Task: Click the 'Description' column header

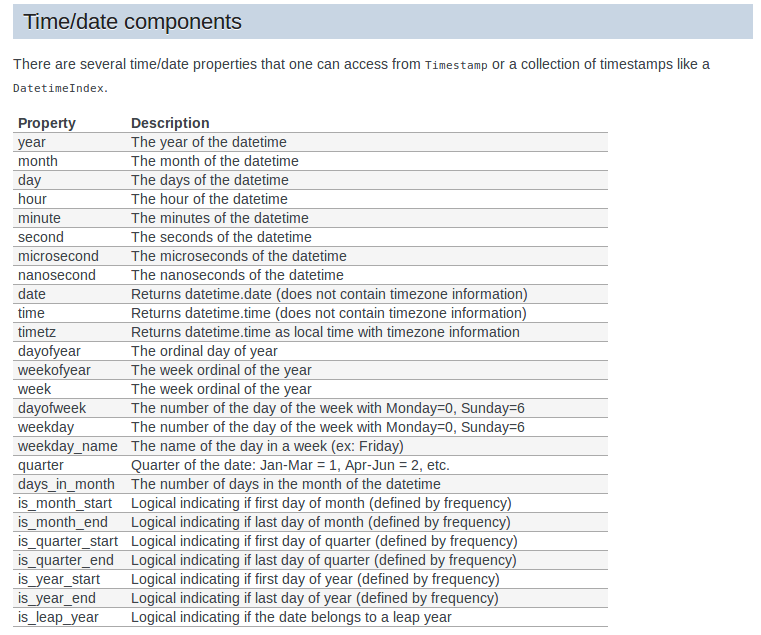Action: tap(170, 123)
